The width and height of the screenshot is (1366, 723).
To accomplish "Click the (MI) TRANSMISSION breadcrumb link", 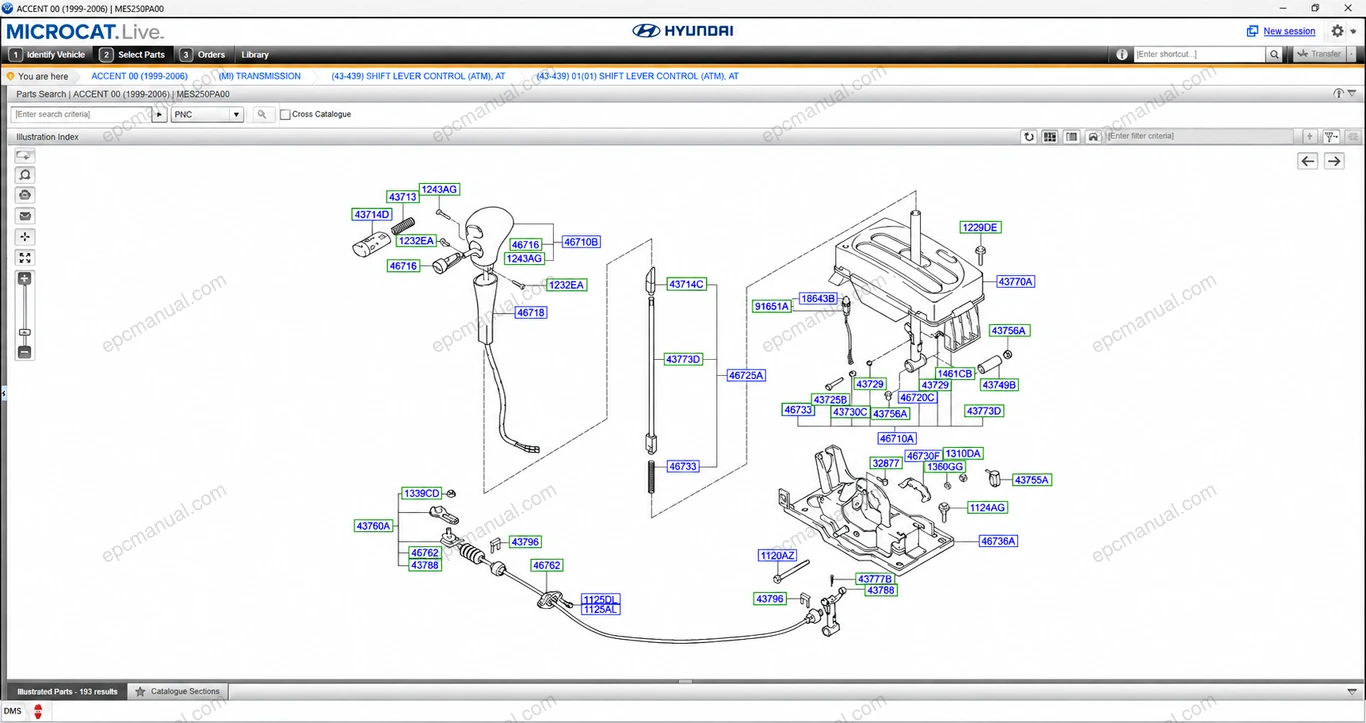I will 260,76.
